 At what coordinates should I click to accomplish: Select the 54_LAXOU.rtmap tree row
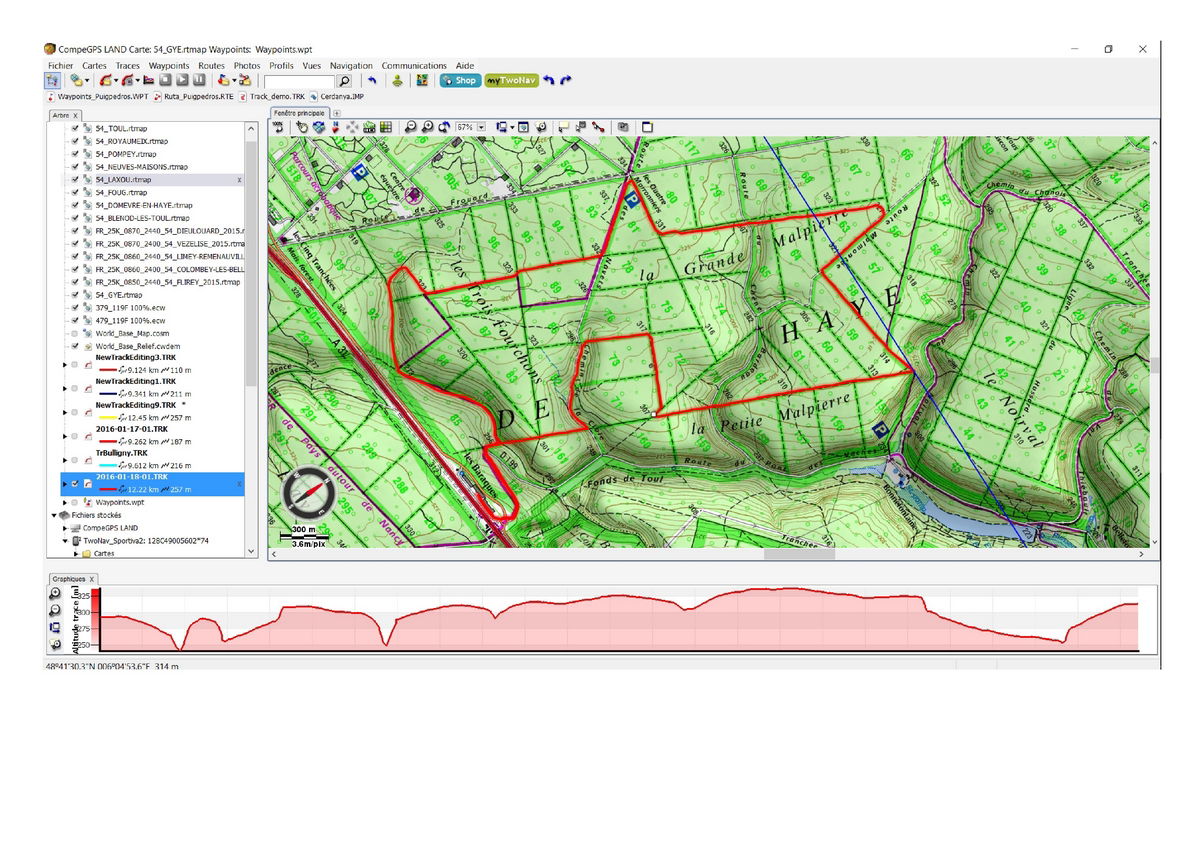(154, 180)
